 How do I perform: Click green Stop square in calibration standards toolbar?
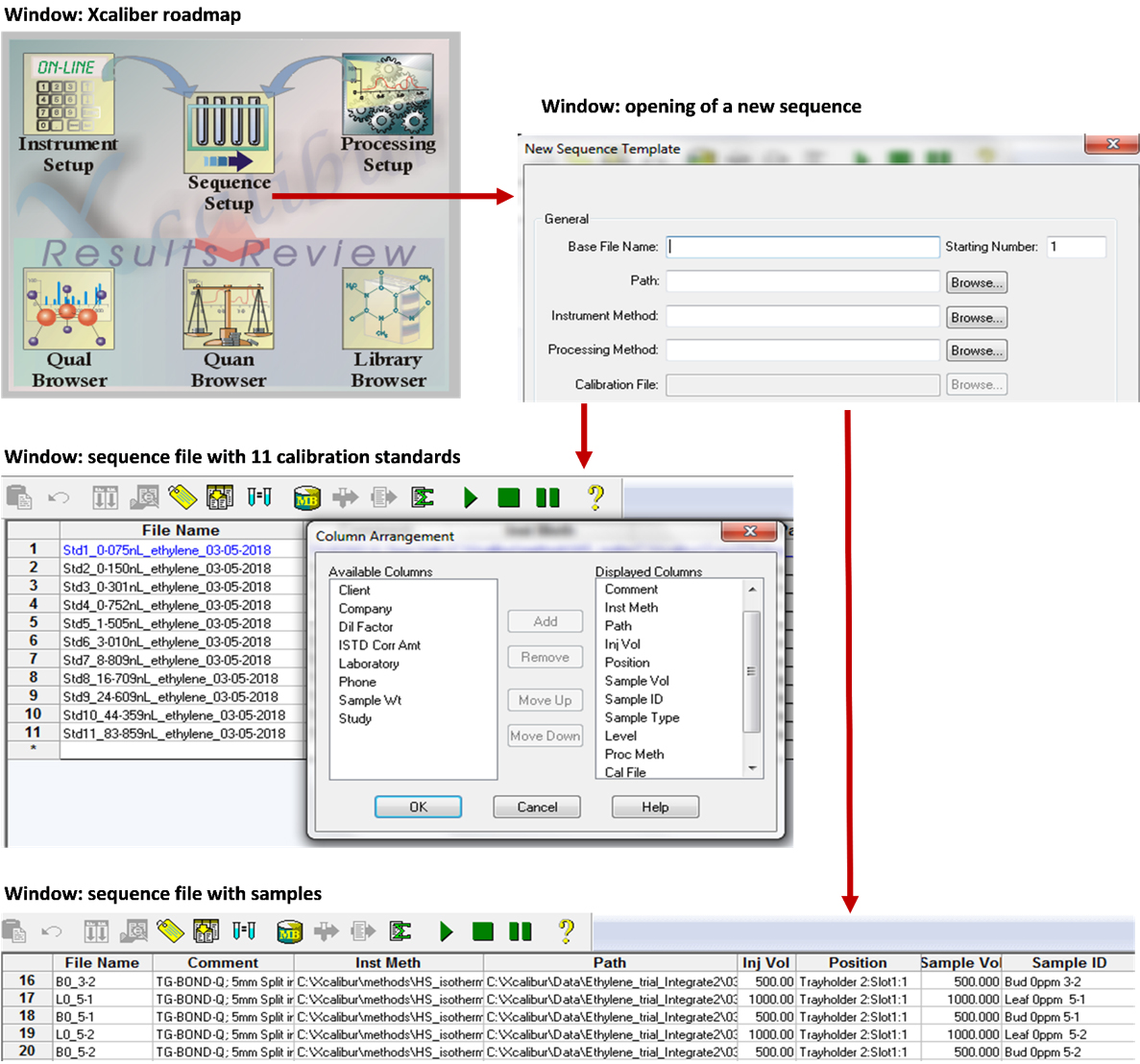(508, 497)
